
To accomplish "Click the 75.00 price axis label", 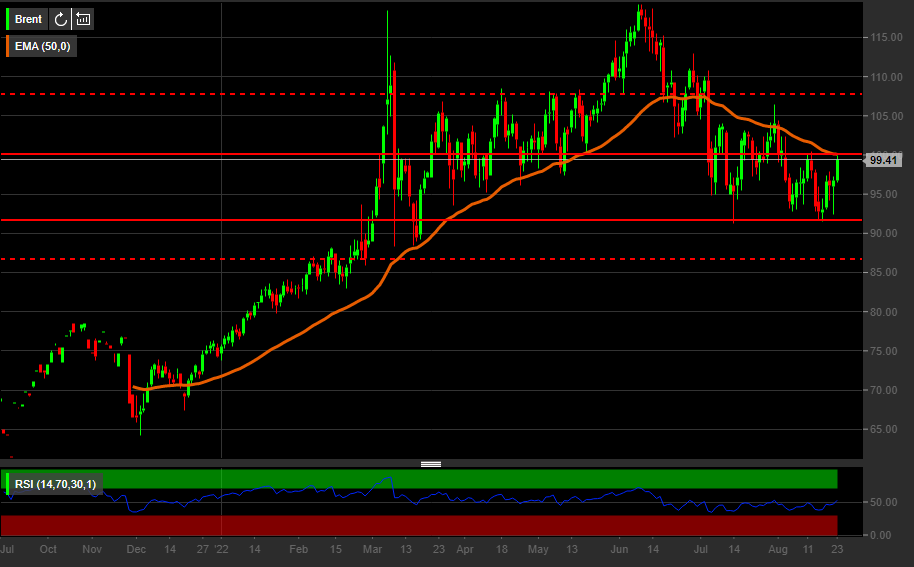I will click(886, 351).
